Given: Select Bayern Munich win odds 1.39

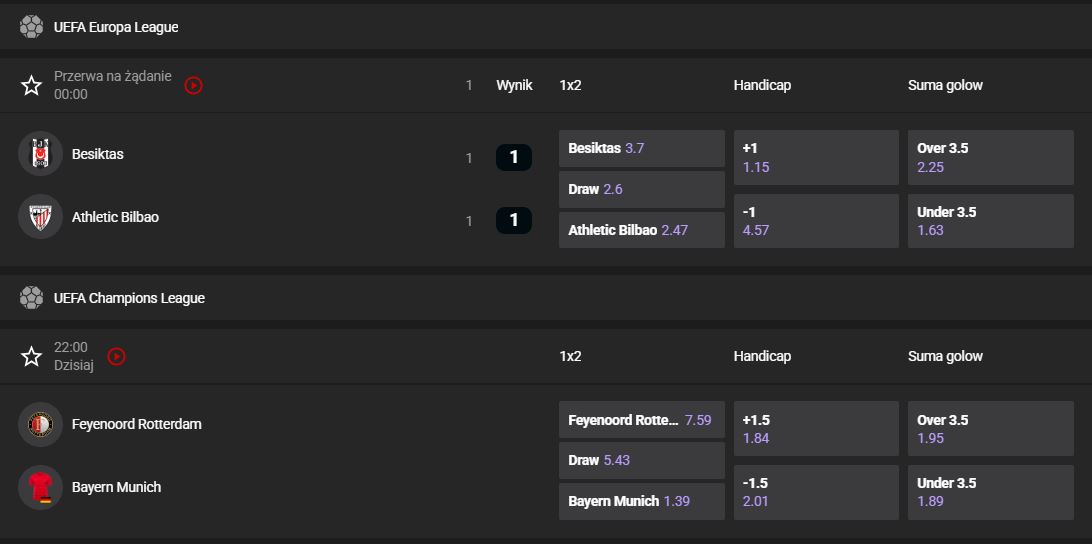Looking at the screenshot, I should click(641, 501).
